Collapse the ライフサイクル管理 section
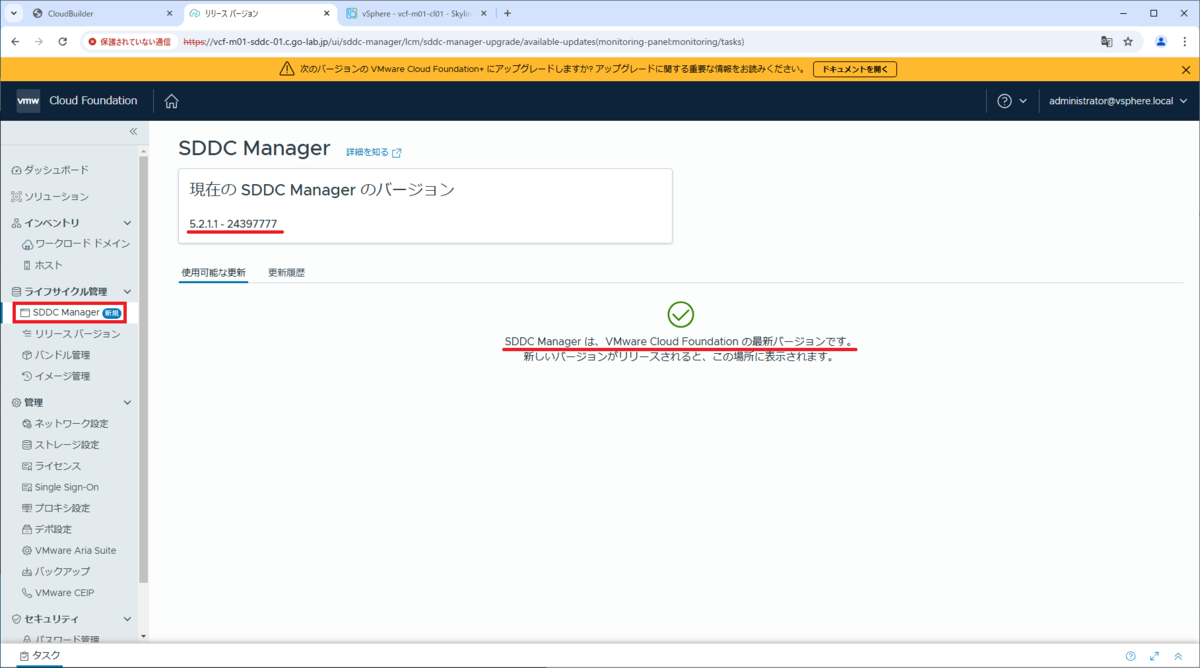Screen dimensions: 1200x668 click(x=127, y=291)
